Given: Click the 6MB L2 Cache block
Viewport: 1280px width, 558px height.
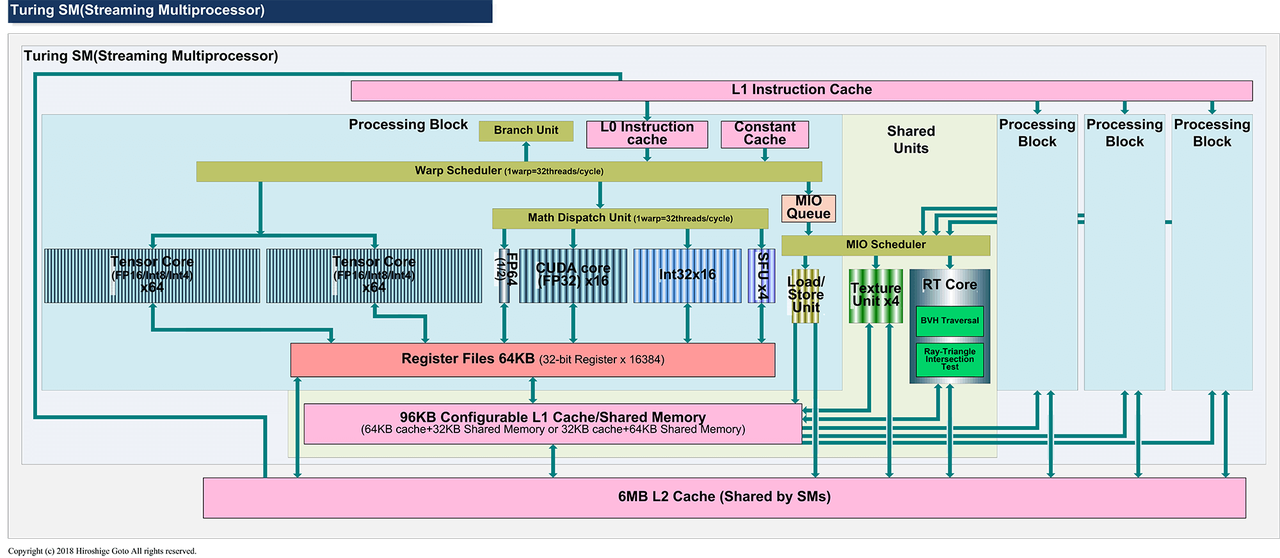Looking at the screenshot, I should tap(724, 497).
